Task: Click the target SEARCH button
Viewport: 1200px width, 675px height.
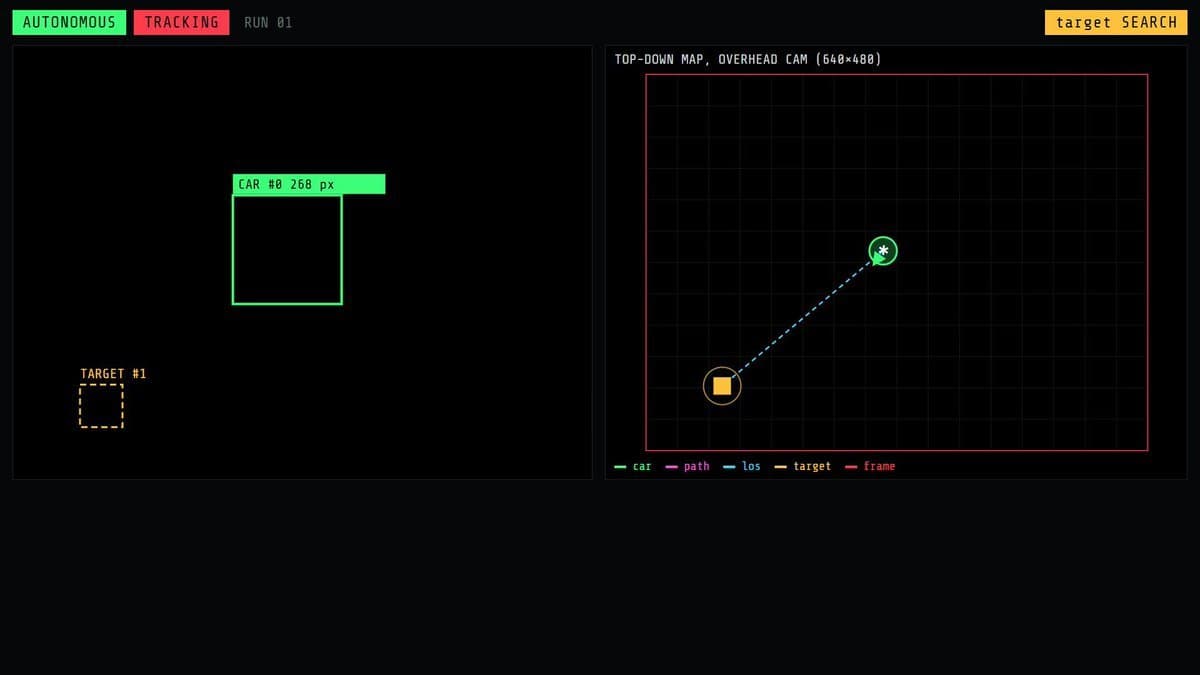Action: pyautogui.click(x=1116, y=22)
